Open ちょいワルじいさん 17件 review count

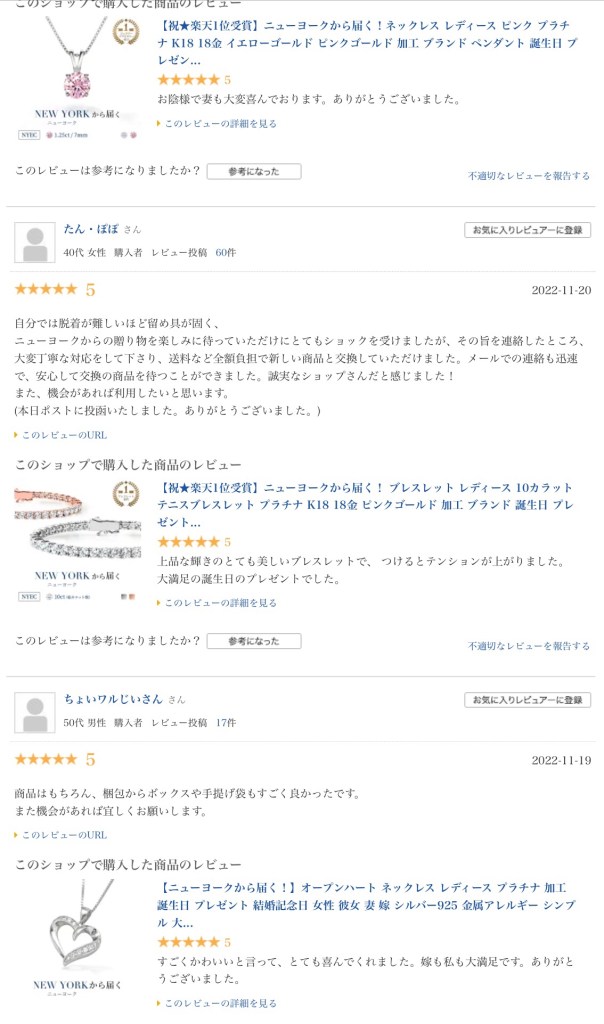coord(226,723)
